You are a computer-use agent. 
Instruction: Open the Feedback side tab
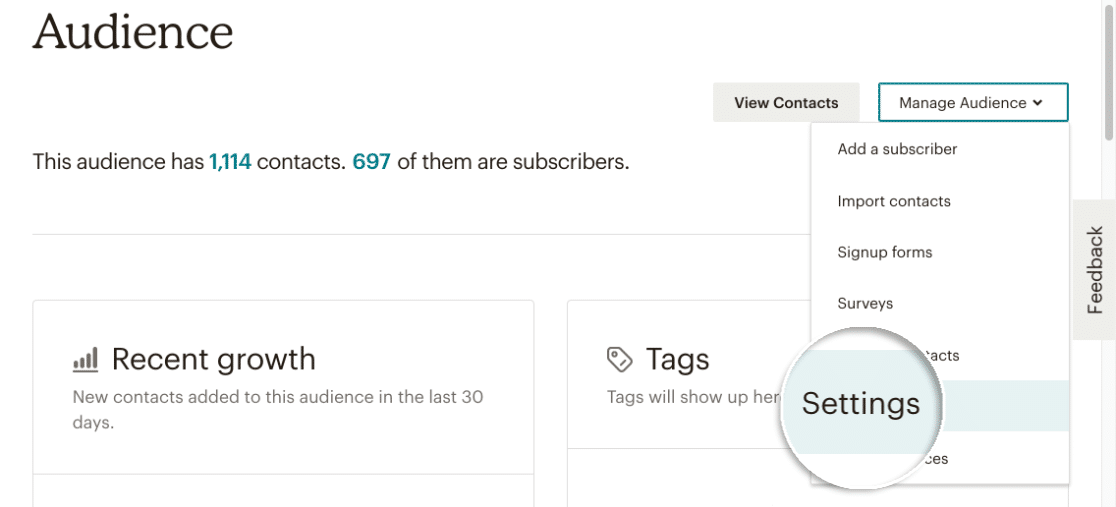(x=1094, y=270)
